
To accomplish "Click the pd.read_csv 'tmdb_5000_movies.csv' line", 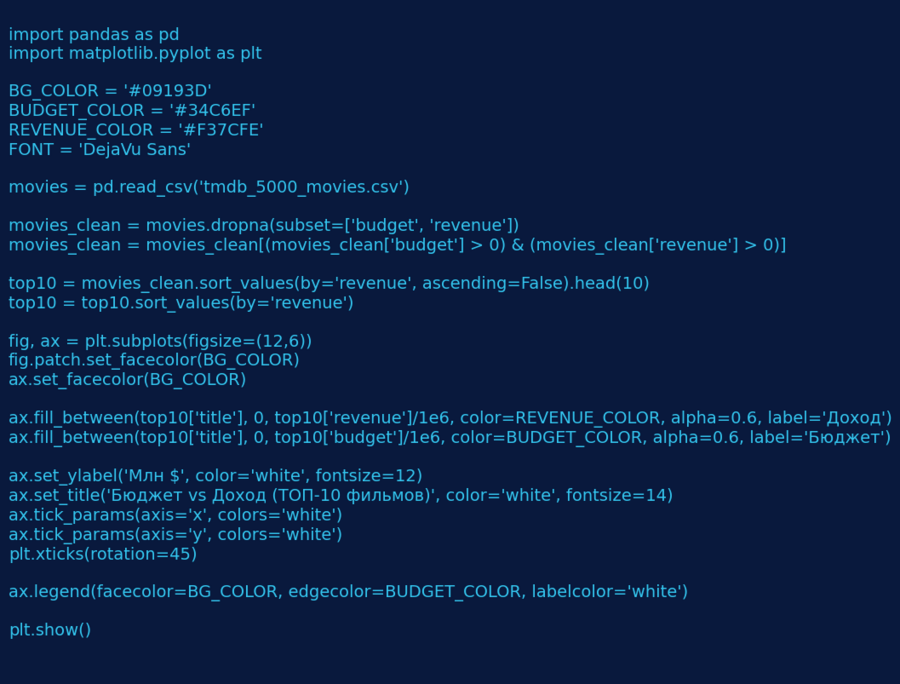I will tap(209, 188).
